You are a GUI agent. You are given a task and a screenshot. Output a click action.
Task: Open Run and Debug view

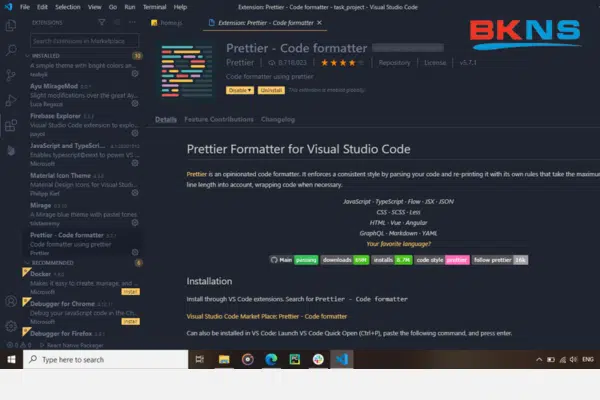coord(11,100)
